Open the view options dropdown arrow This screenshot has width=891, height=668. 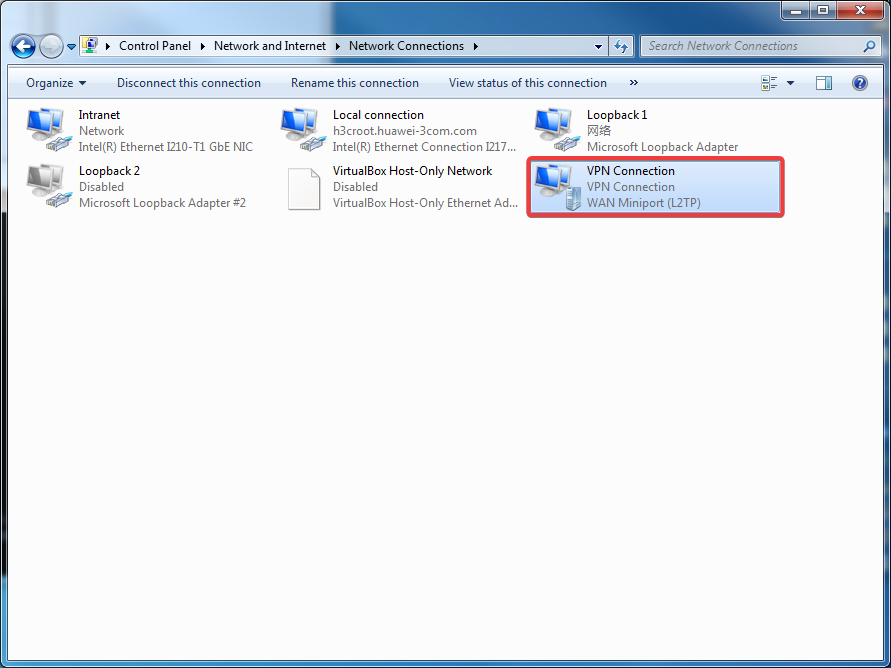click(x=790, y=84)
